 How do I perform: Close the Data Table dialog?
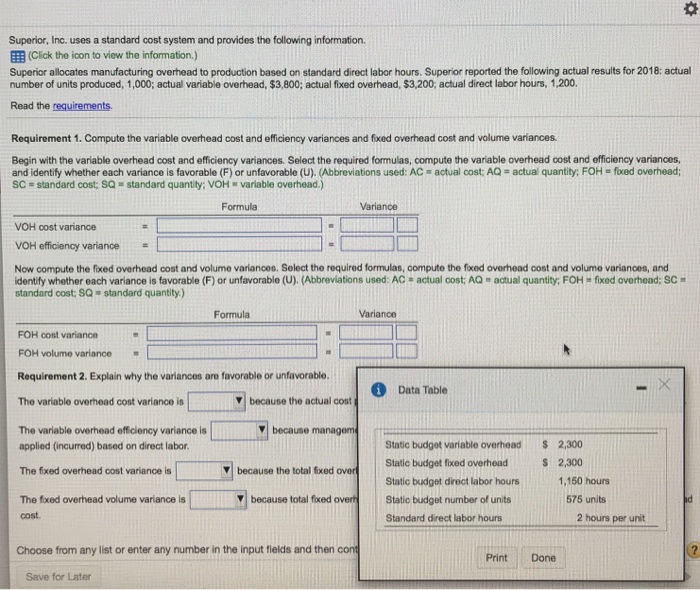point(664,384)
